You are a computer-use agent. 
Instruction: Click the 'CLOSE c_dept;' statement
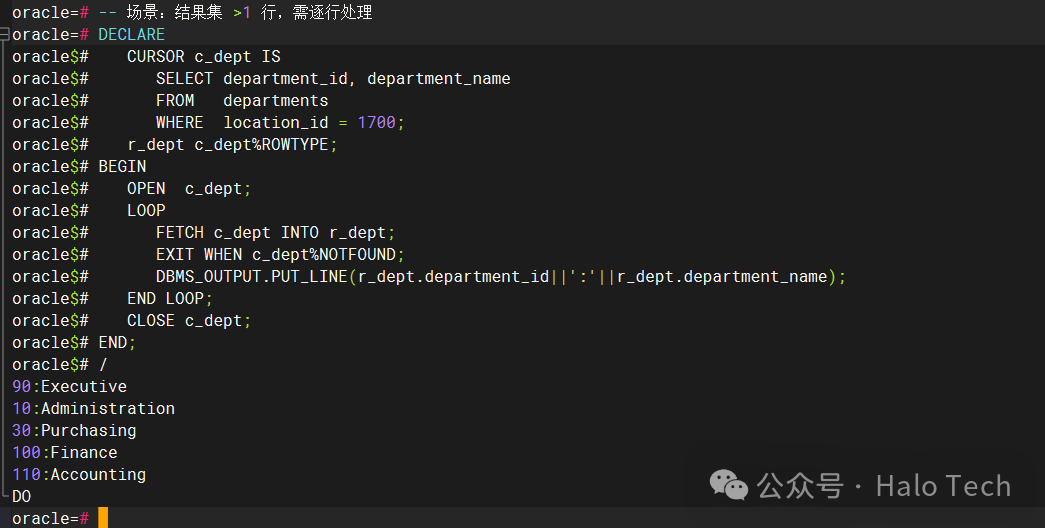click(x=189, y=321)
